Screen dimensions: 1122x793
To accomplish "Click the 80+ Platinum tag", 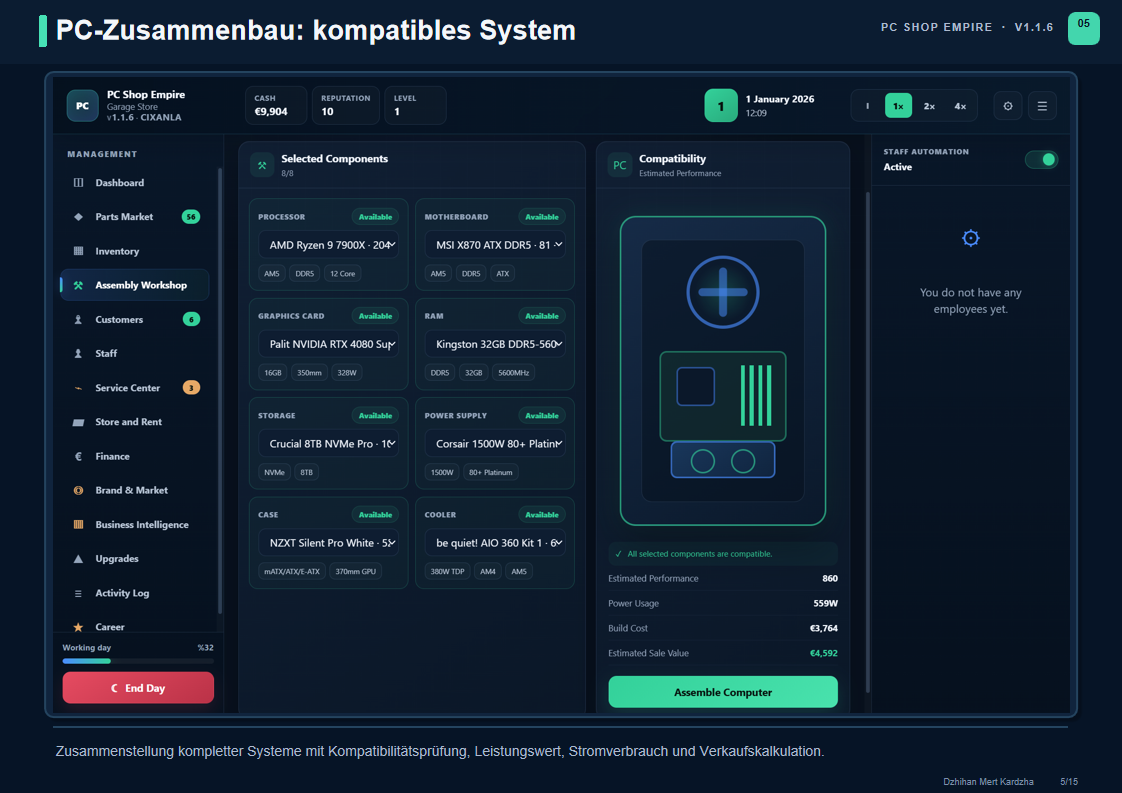I will coord(491,472).
